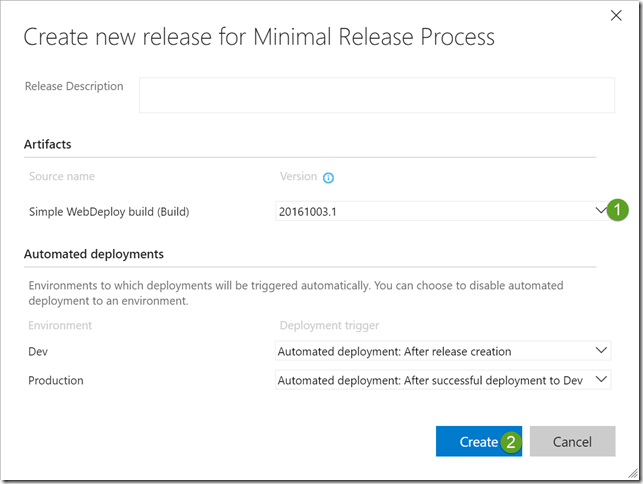Click the Automated deployments section heading
The height and width of the screenshot is (484, 643).
point(94,254)
